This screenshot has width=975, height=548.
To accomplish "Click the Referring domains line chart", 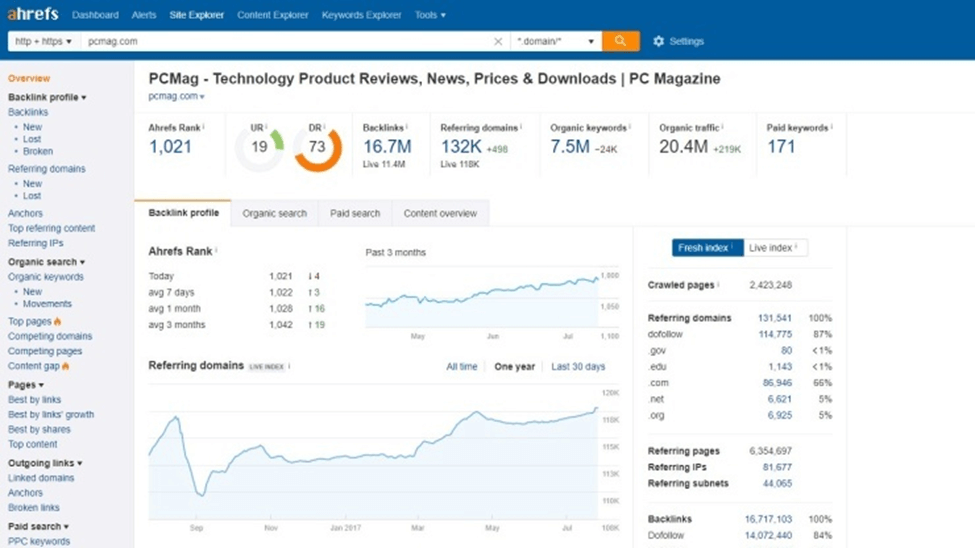I will (x=373, y=450).
